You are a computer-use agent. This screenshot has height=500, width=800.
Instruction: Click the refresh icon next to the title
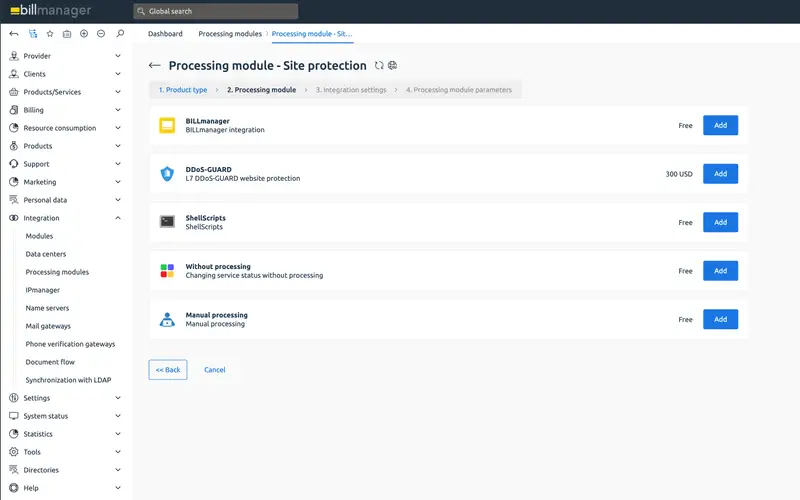pyautogui.click(x=379, y=65)
